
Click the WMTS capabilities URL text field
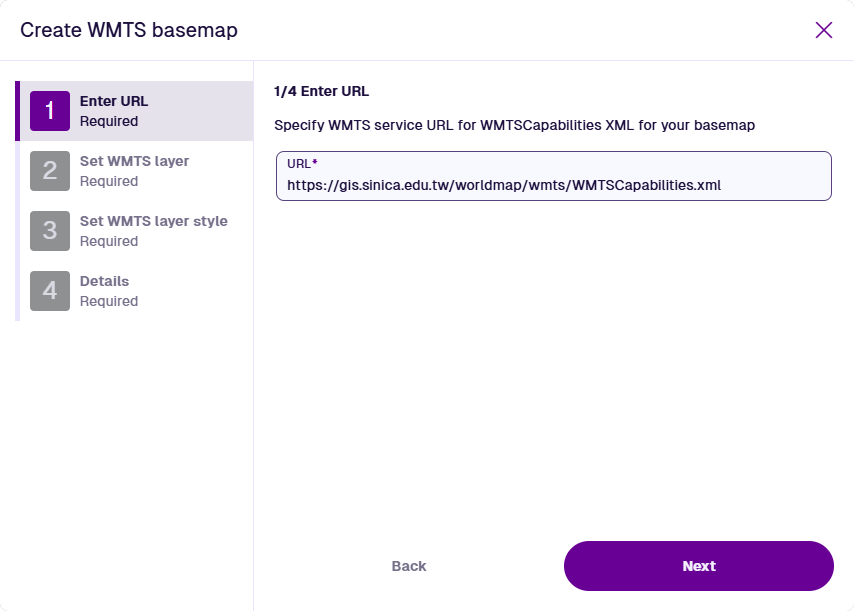pyautogui.click(x=553, y=185)
